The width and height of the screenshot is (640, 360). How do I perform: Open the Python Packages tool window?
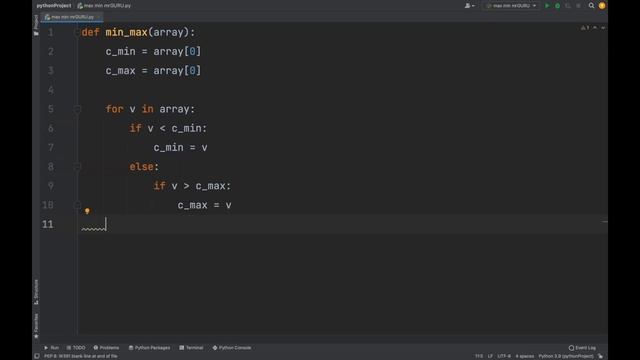(x=149, y=348)
